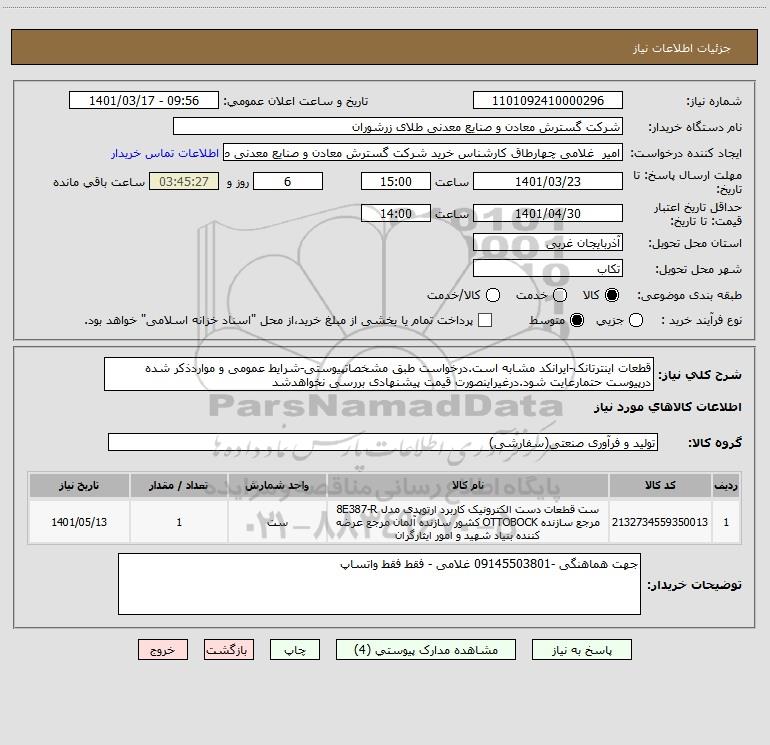The image size is (770, 745).
Task: Click the خروج exit button
Action: pos(163,650)
